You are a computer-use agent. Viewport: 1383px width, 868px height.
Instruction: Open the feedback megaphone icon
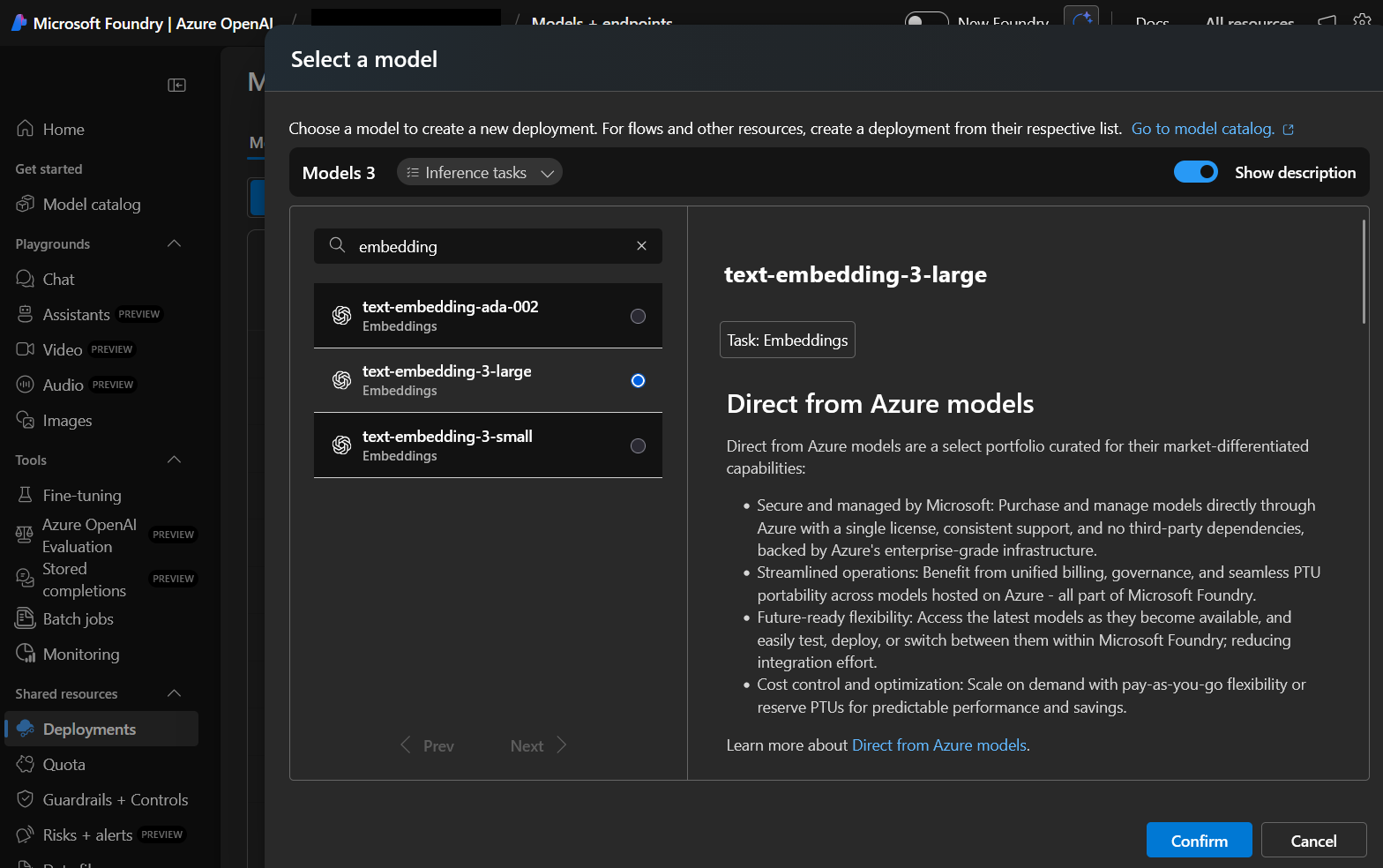(x=1327, y=21)
